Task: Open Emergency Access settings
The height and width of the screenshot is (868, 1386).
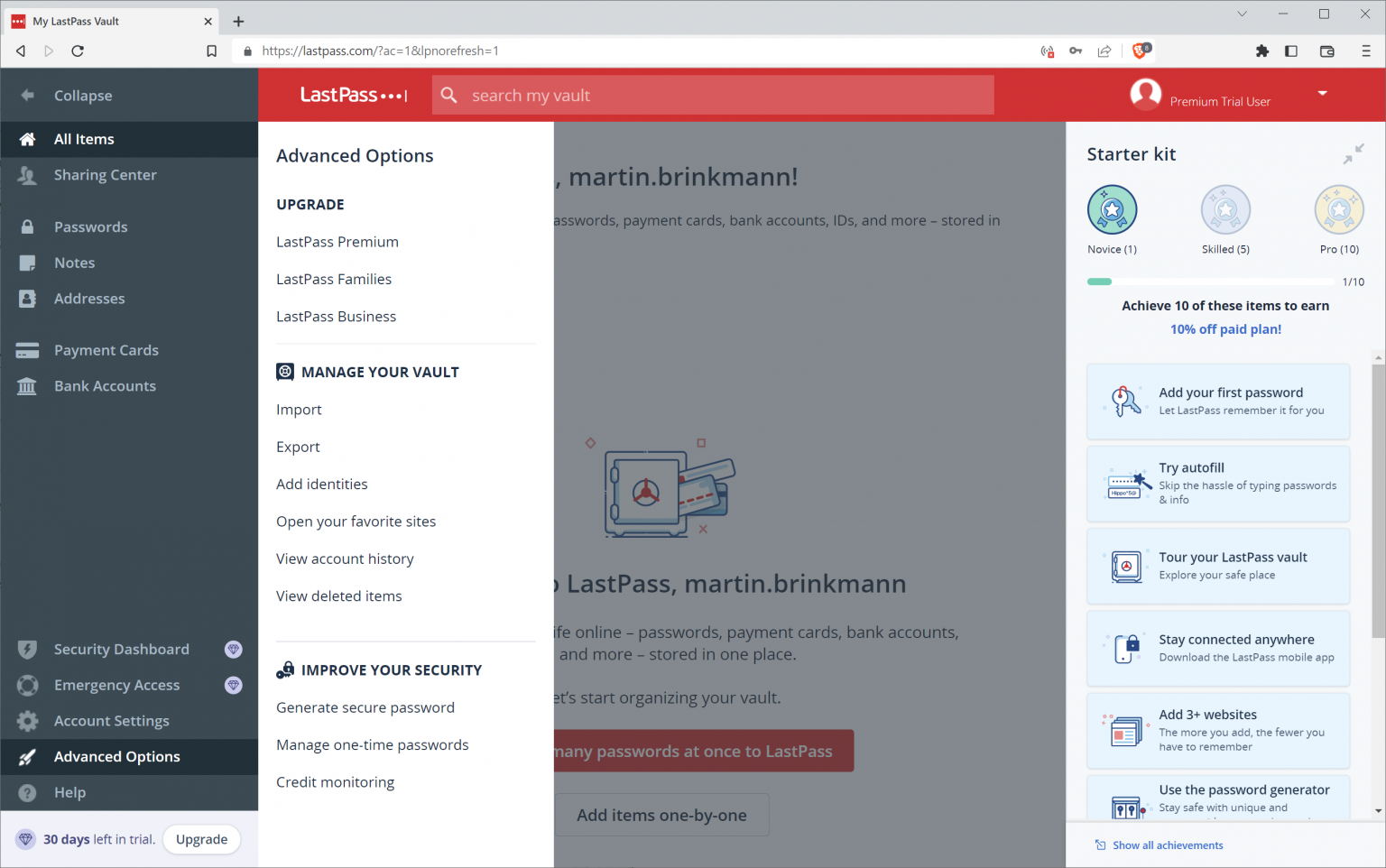Action: [x=117, y=685]
